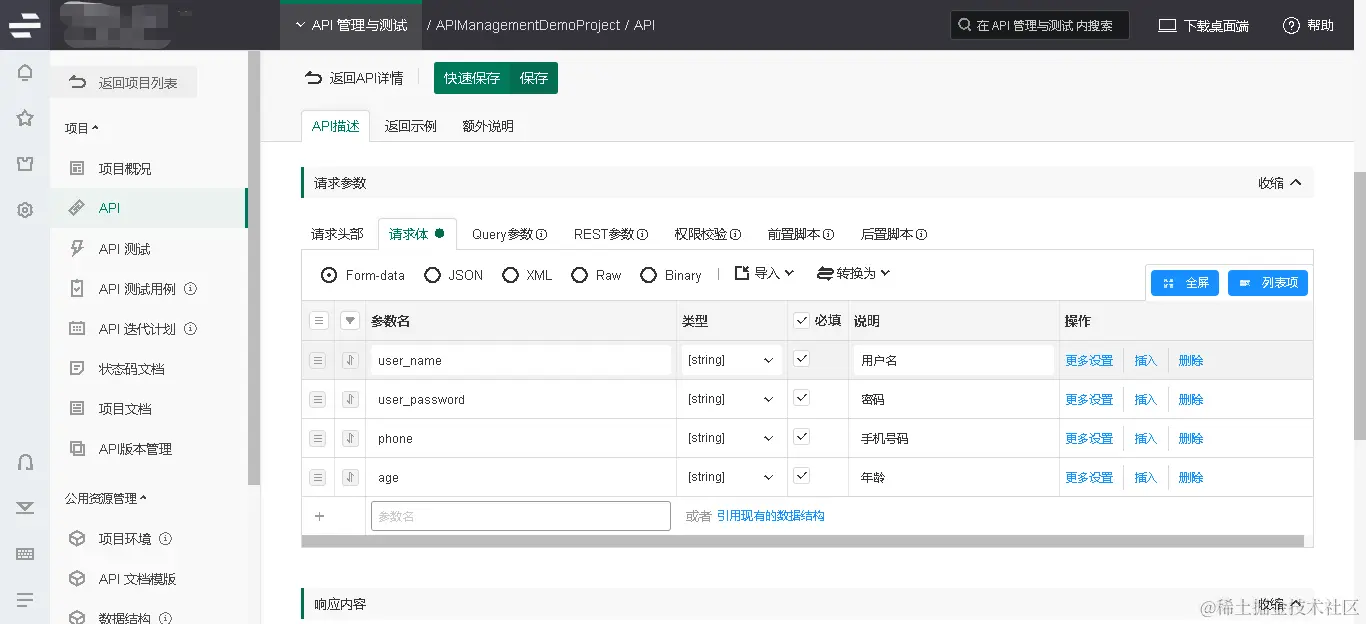The width and height of the screenshot is (1366, 624).
Task: Uncheck required checkbox for user_name
Action: pyautogui.click(x=801, y=359)
